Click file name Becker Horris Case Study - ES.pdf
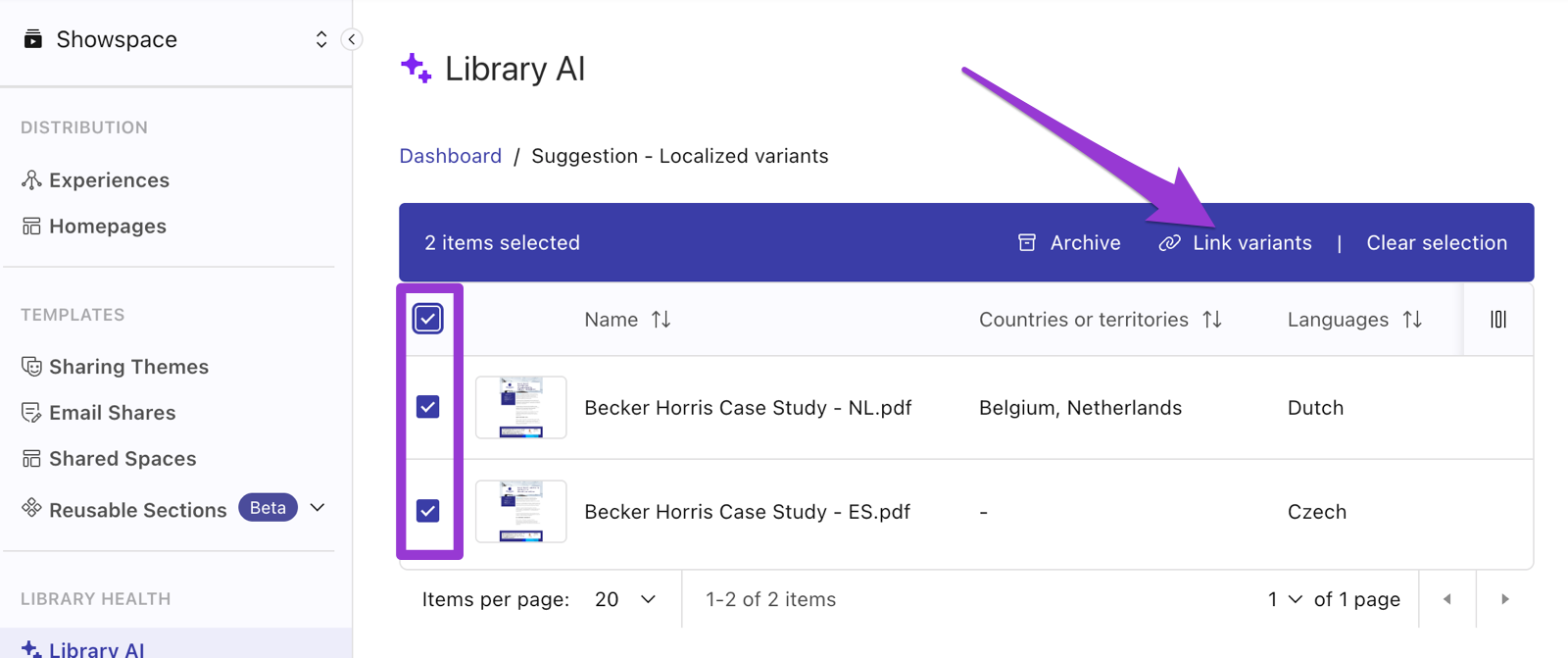 (x=747, y=512)
